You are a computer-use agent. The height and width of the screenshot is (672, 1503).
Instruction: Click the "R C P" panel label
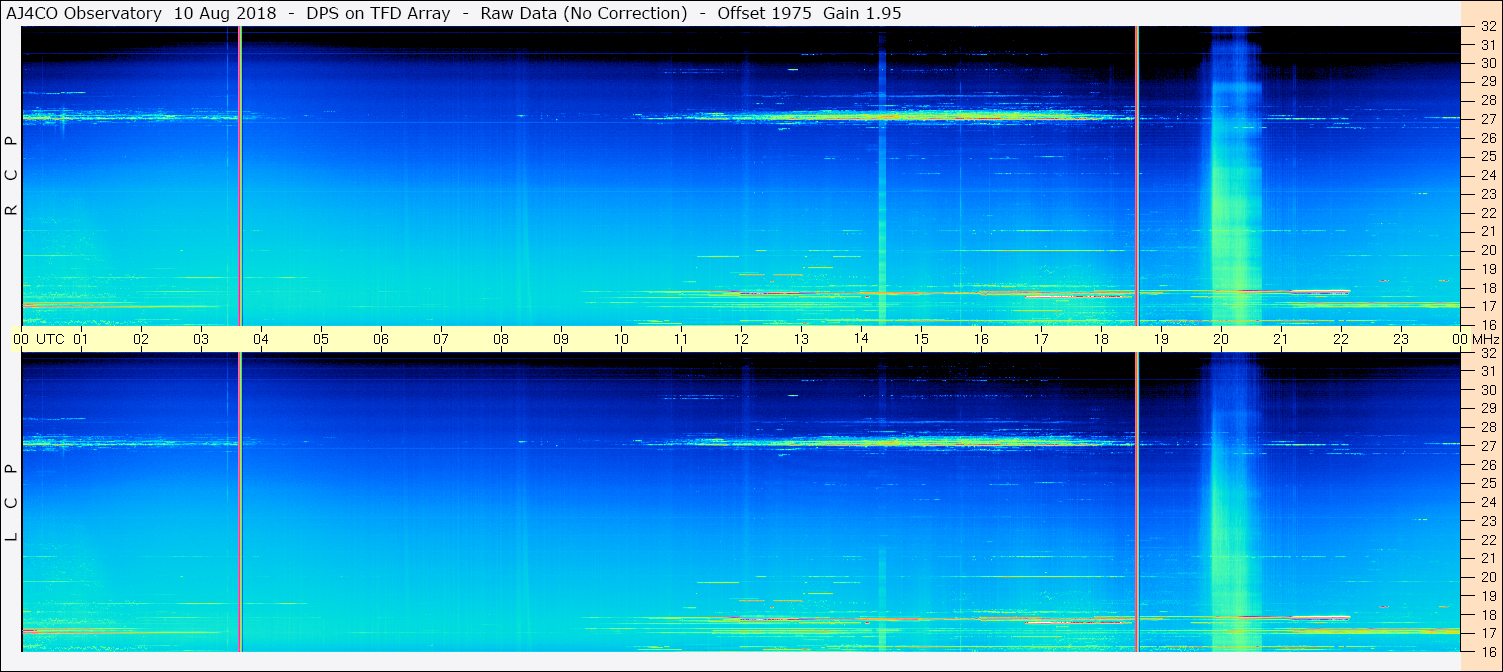click(12, 176)
